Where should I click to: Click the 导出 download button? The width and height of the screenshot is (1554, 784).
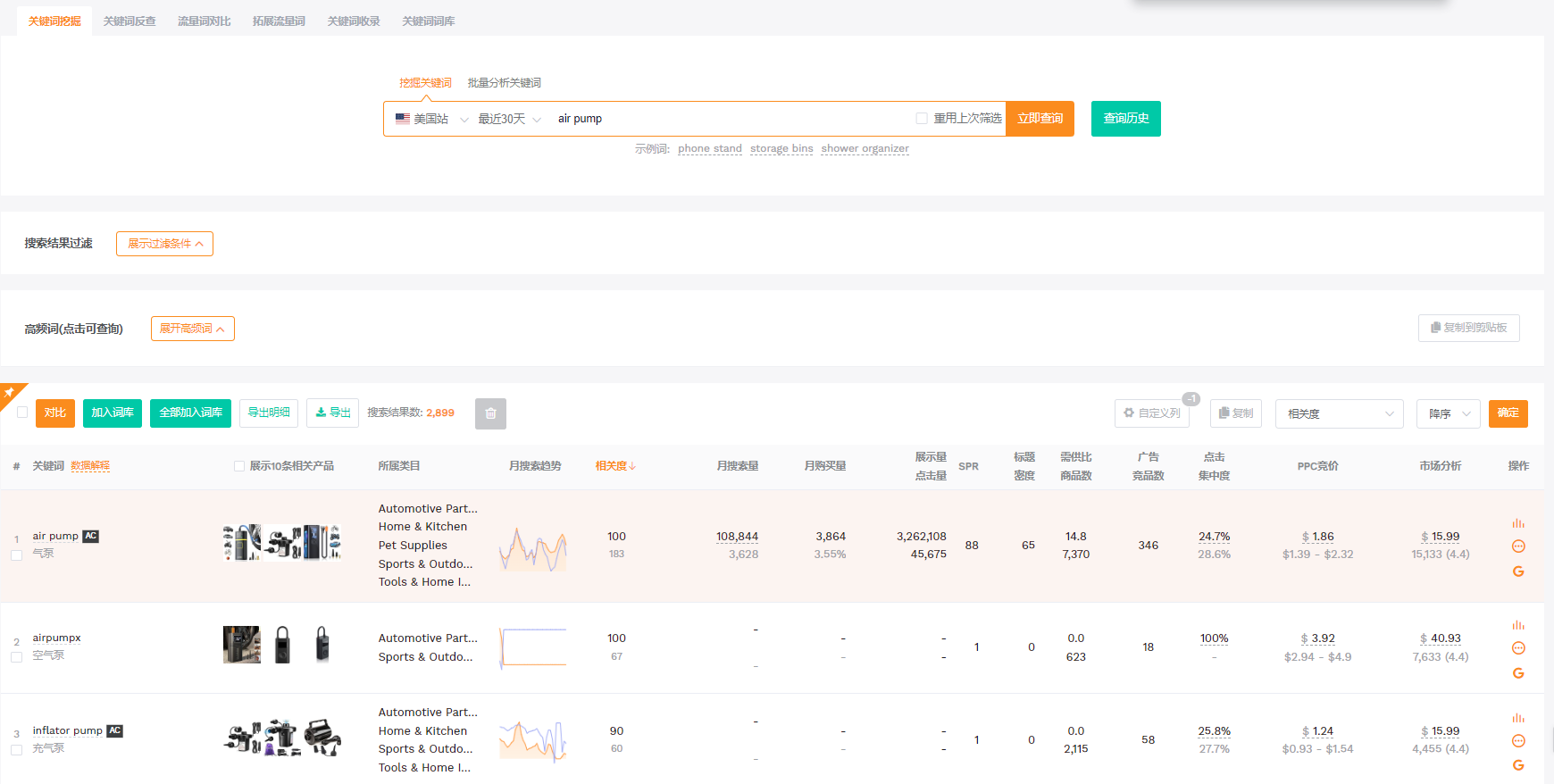[333, 413]
